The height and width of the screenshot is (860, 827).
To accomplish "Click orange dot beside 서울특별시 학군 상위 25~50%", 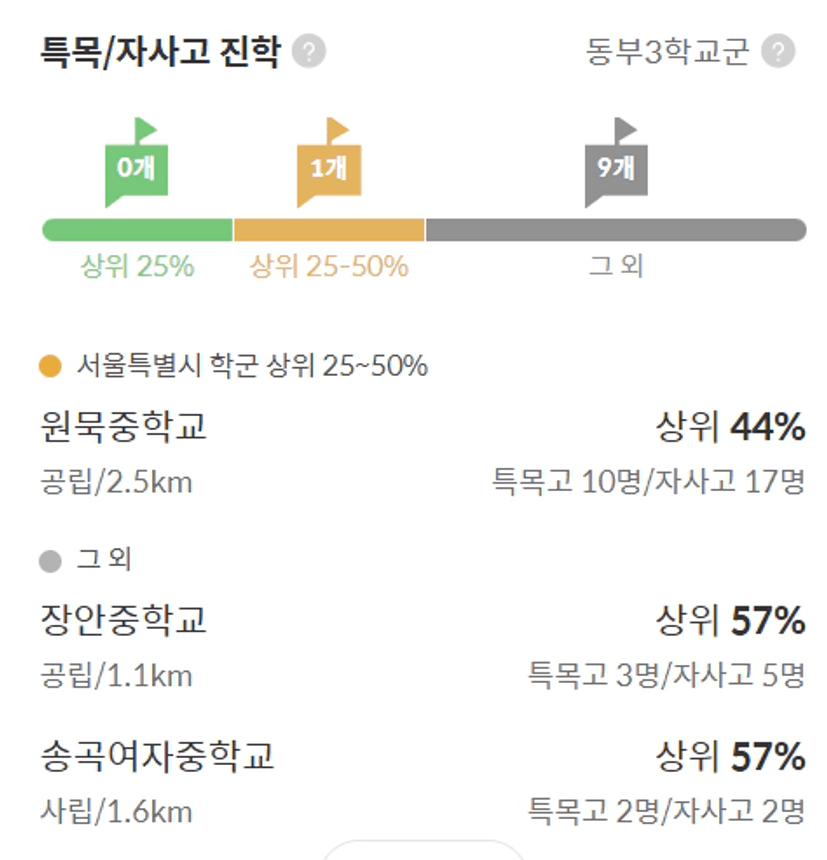I will click(50, 366).
